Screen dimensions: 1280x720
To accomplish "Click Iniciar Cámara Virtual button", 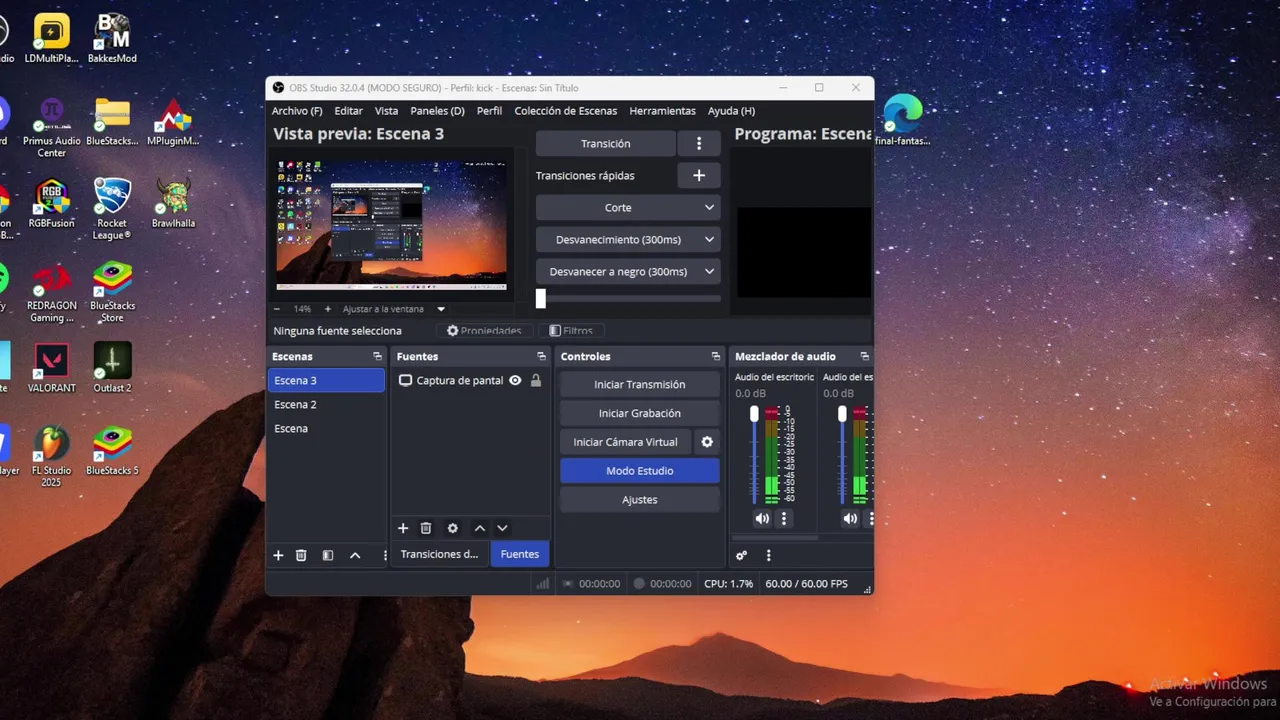I will click(625, 442).
